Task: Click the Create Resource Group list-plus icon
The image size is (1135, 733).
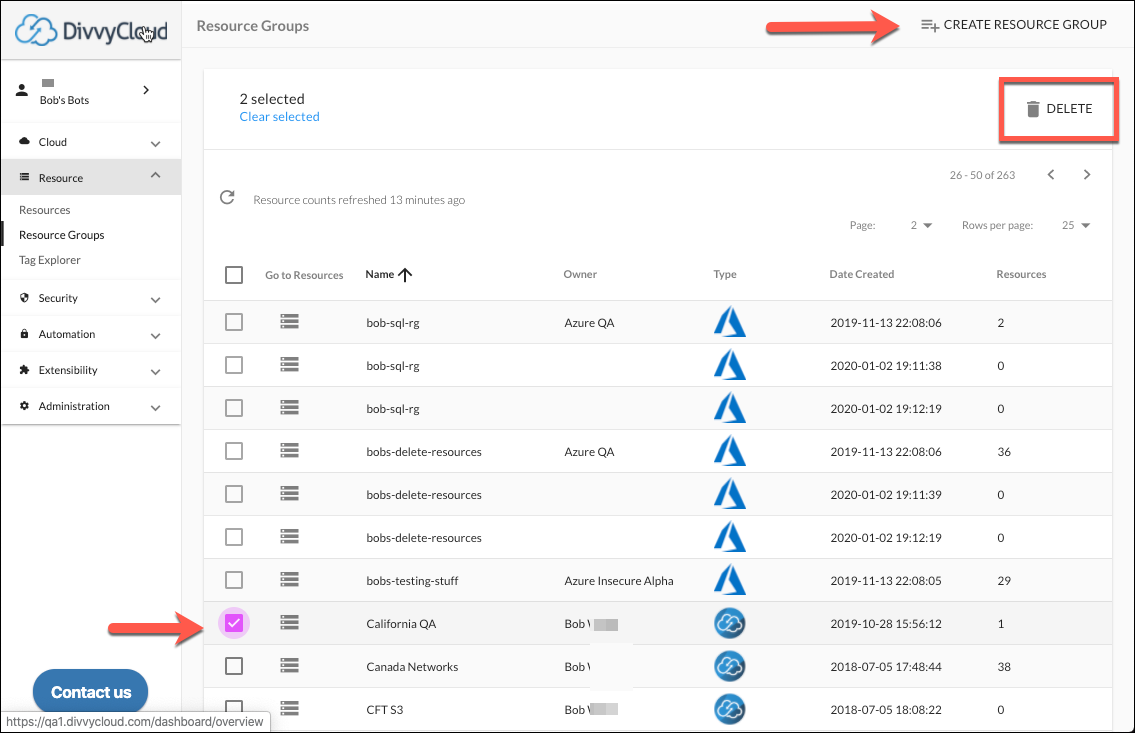Action: (929, 25)
